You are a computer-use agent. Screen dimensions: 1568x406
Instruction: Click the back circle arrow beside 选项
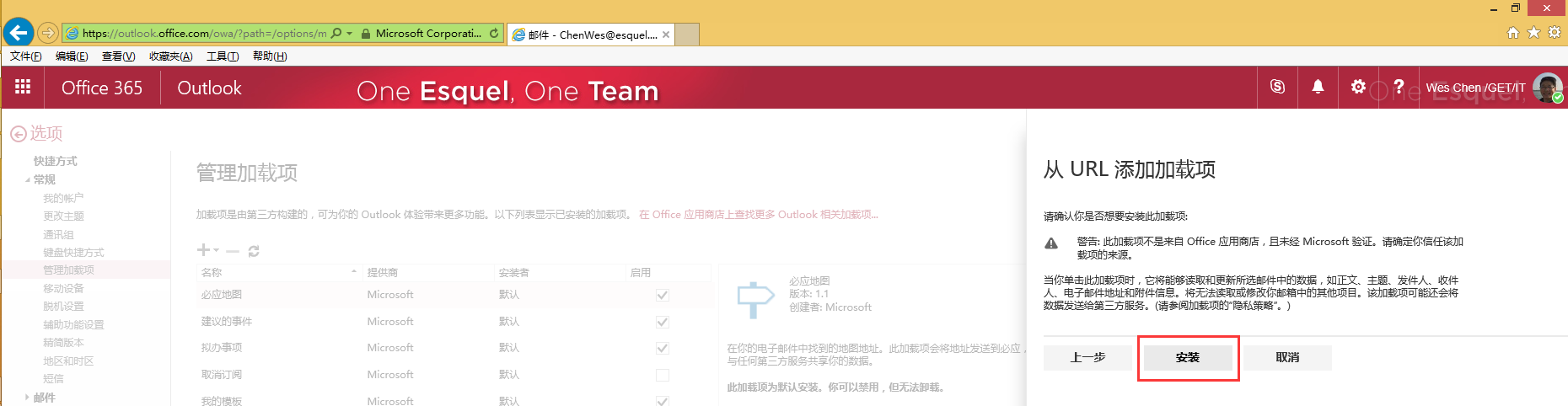coord(18,134)
